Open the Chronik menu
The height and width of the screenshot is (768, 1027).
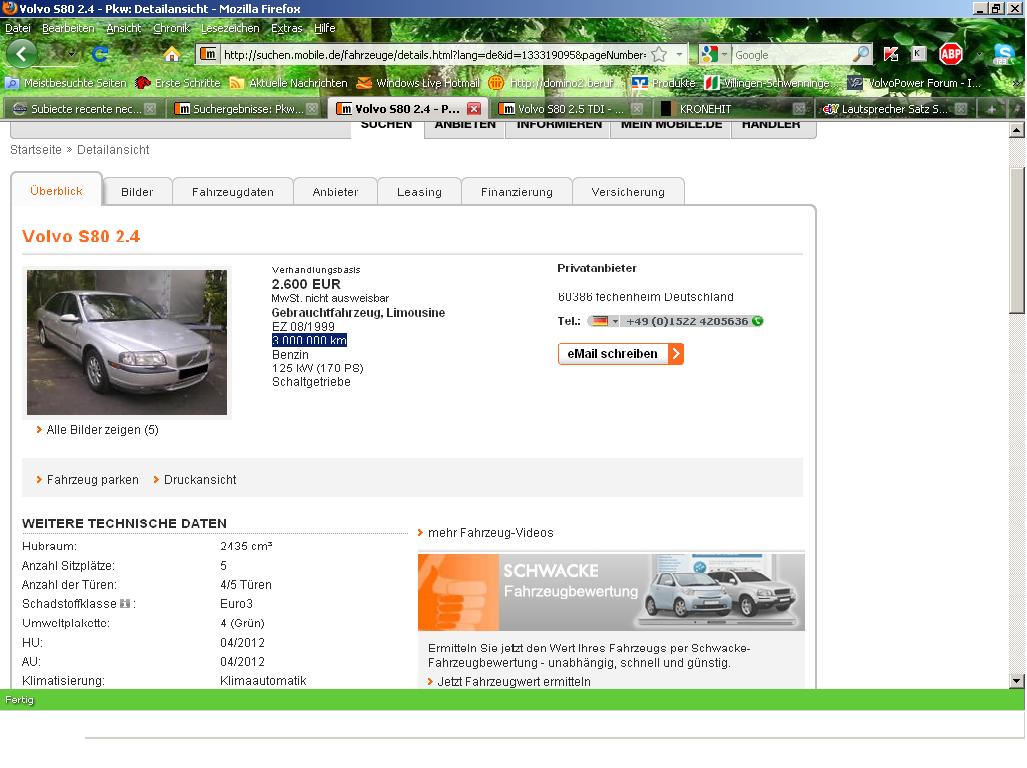(172, 28)
